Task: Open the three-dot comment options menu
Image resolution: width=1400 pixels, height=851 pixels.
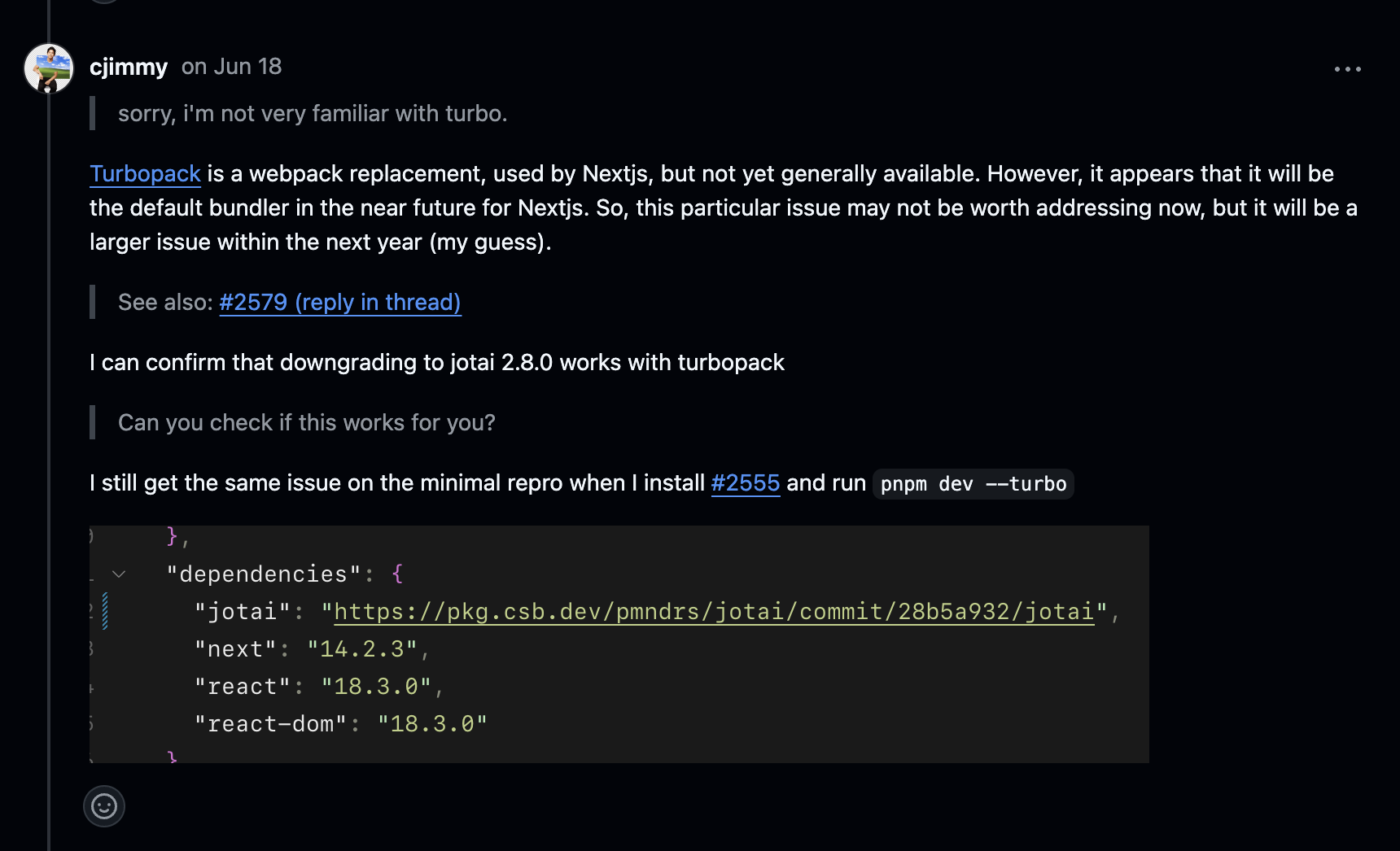Action: click(x=1347, y=69)
